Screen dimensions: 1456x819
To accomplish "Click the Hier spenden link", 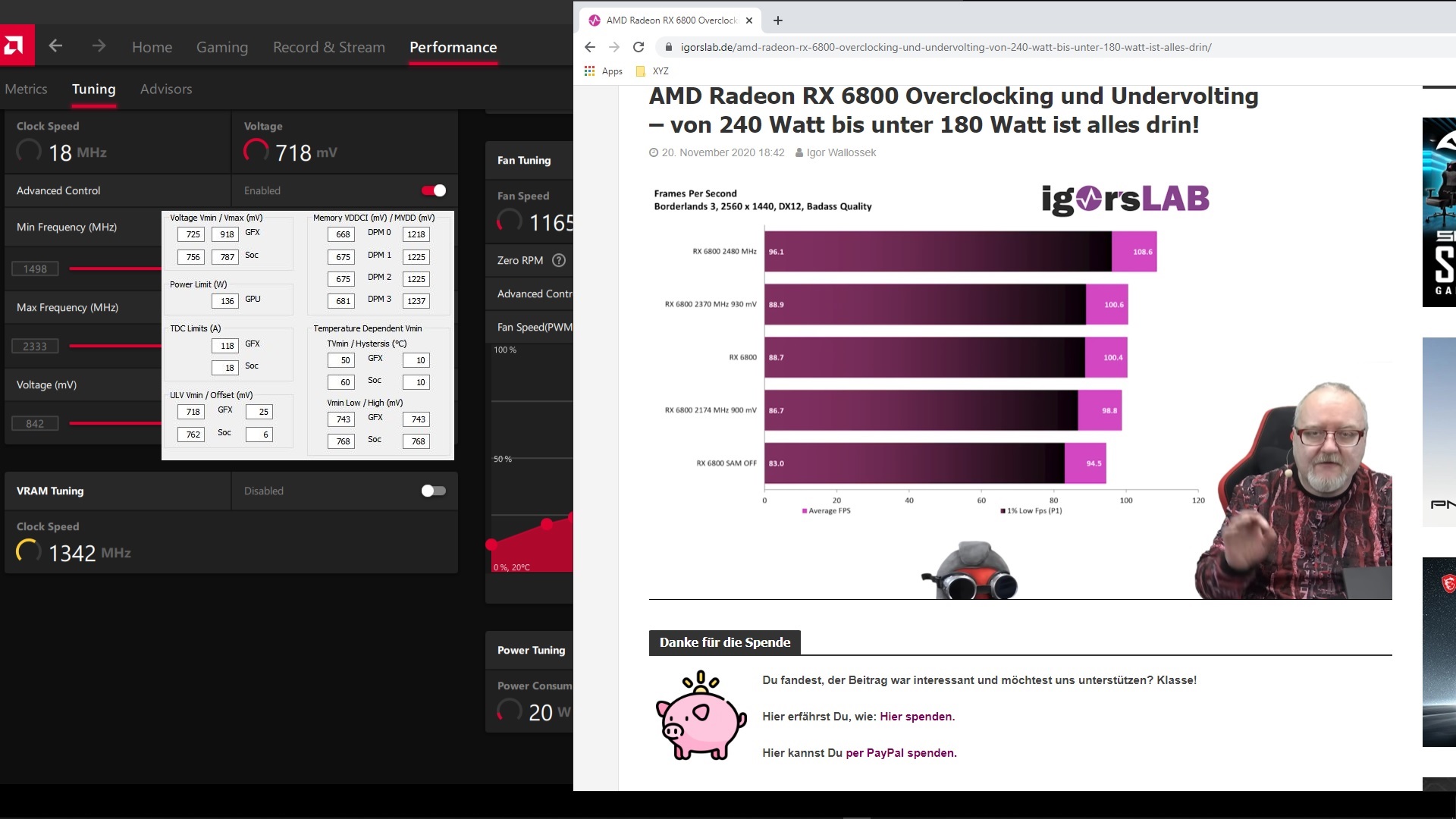I will (916, 717).
